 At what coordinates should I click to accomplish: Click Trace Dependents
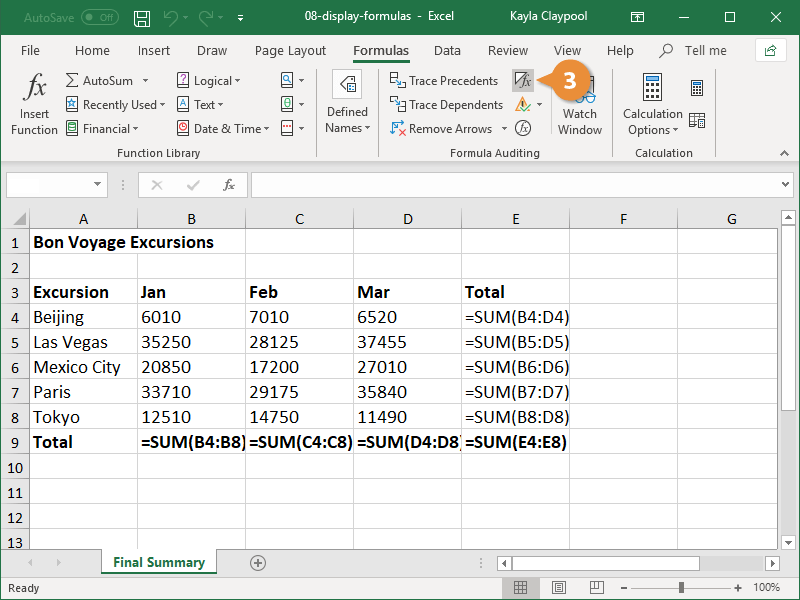point(446,105)
